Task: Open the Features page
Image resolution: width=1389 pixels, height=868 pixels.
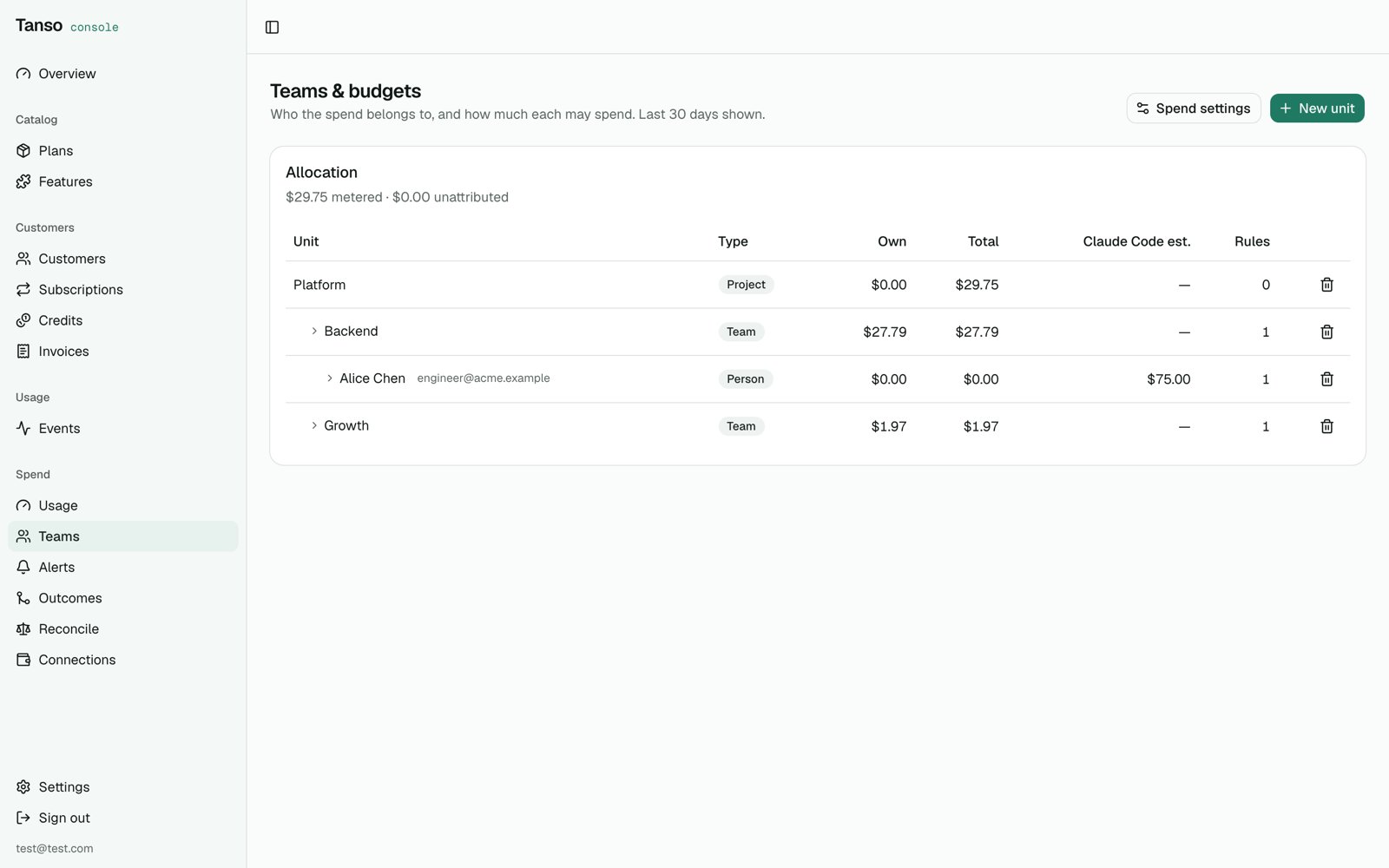Action: (x=123, y=181)
